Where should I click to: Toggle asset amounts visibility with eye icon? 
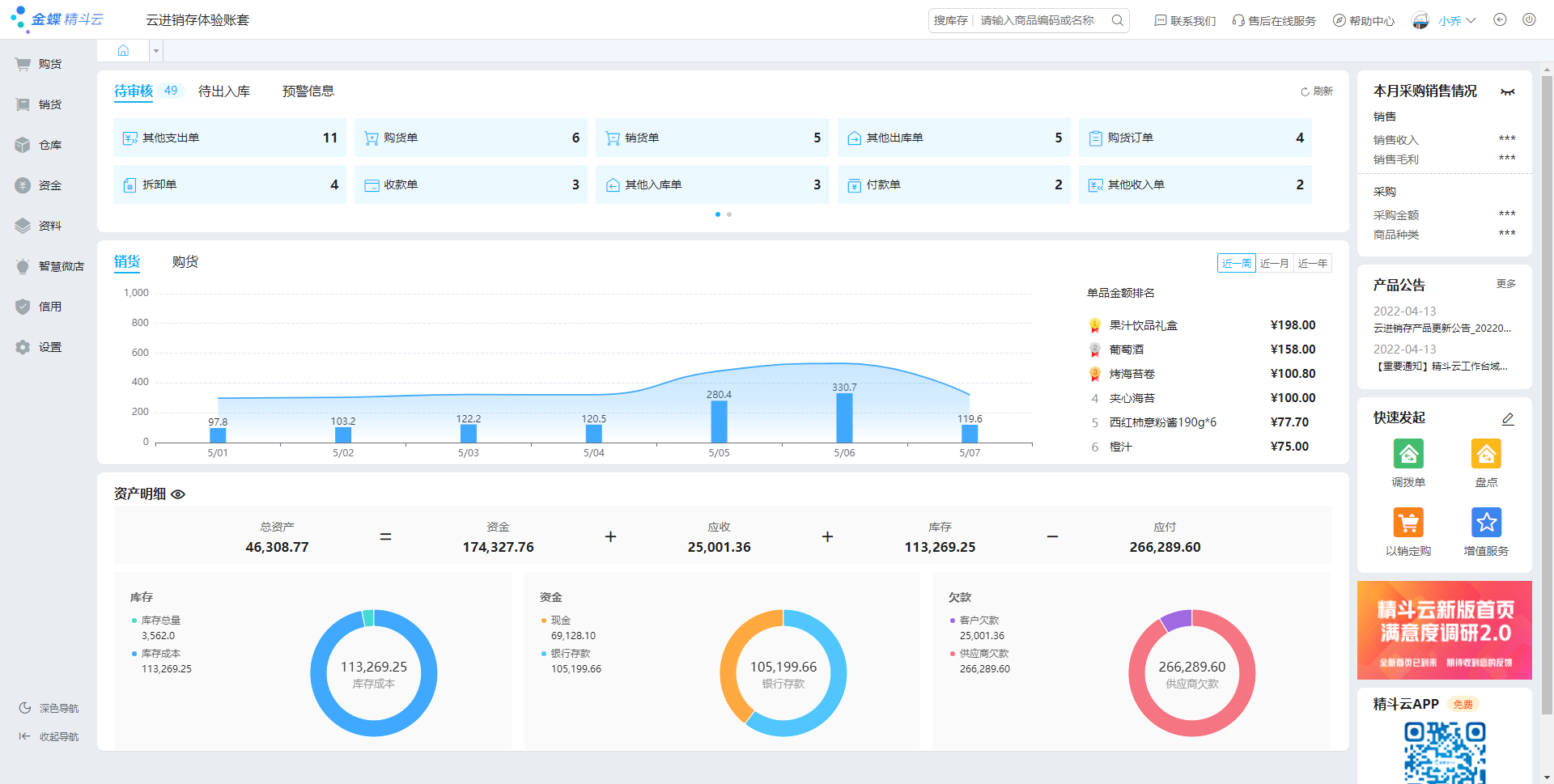coord(178,494)
